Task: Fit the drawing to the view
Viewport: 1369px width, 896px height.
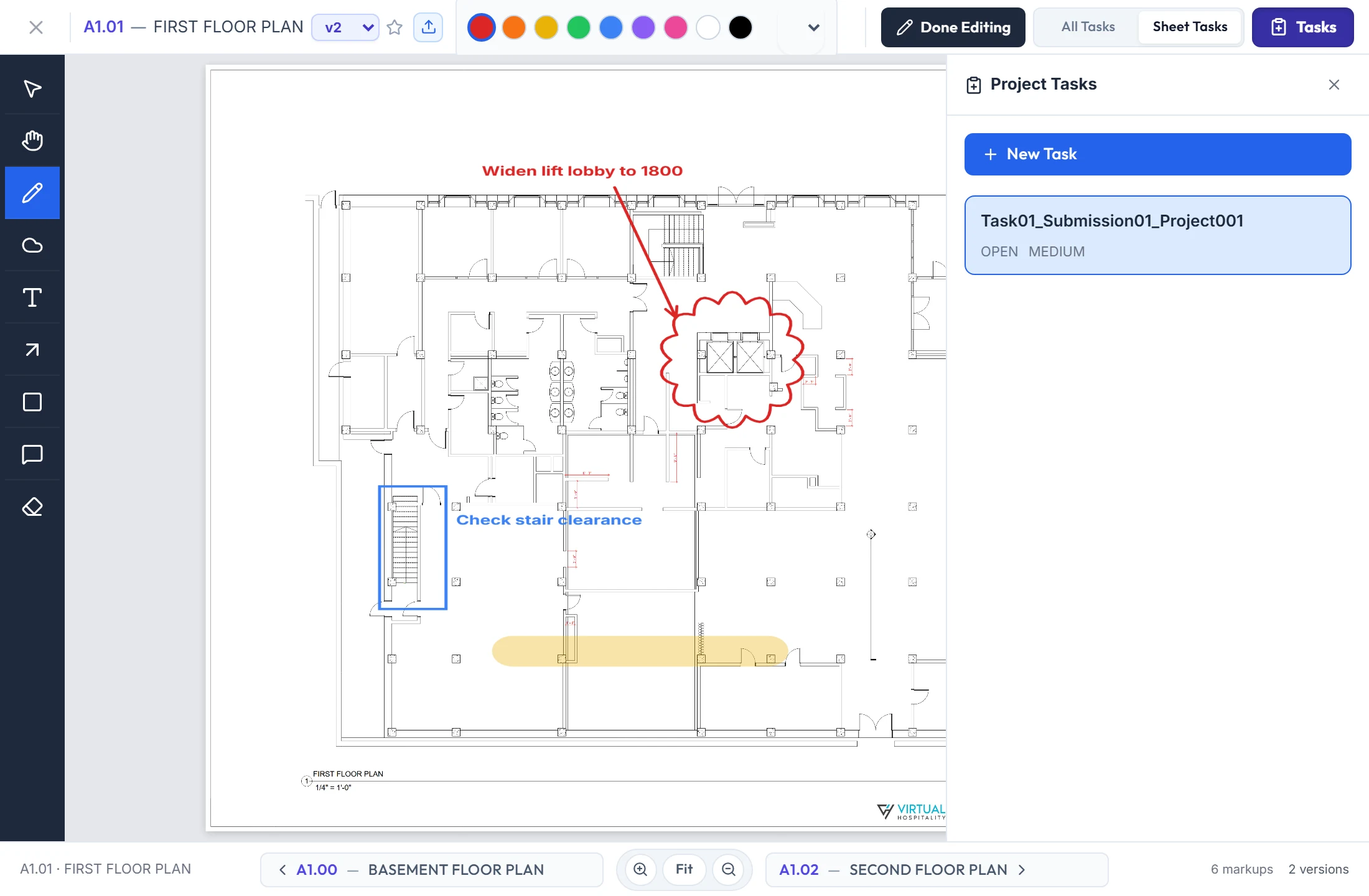Action: tap(684, 869)
